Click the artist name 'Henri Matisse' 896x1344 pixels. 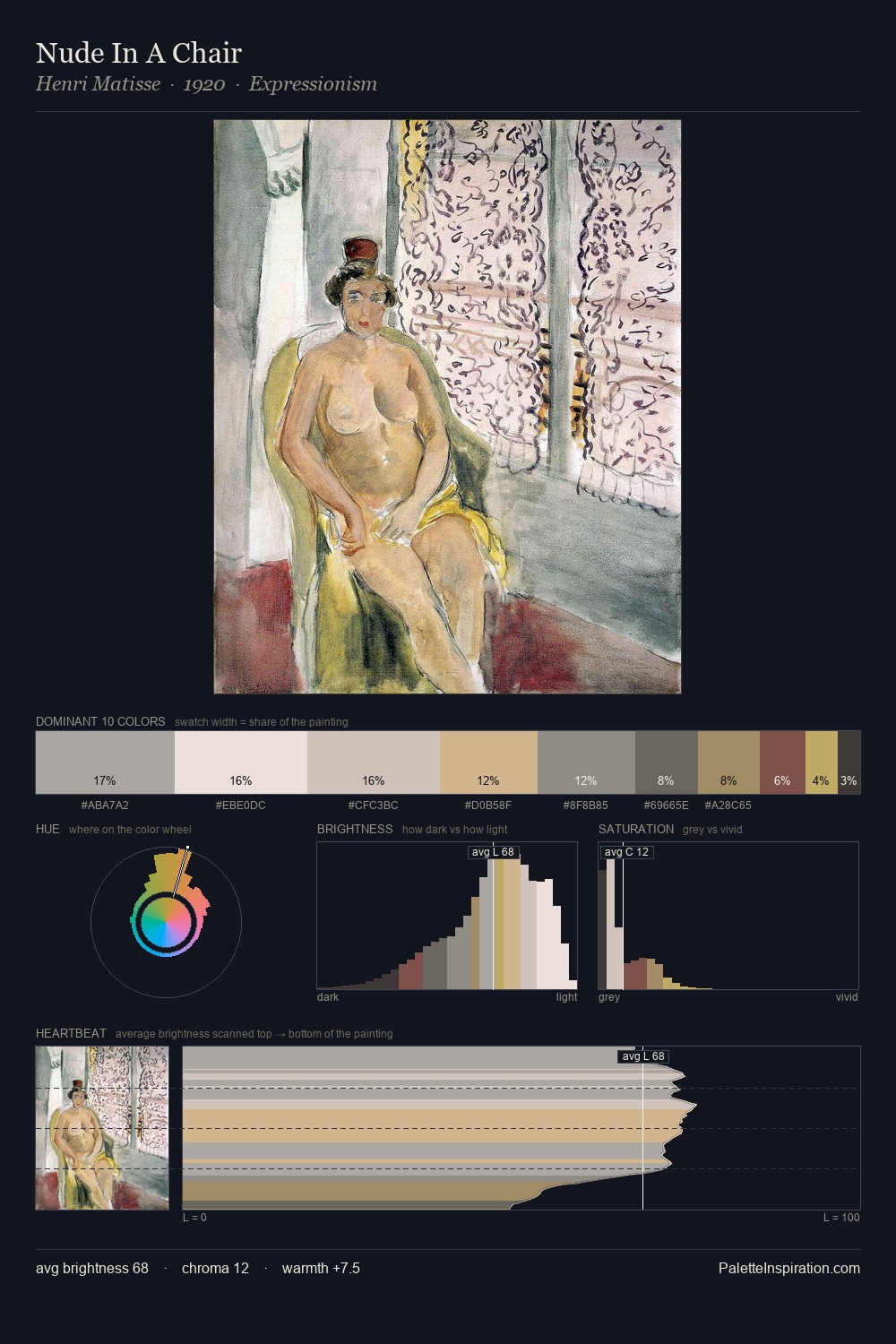(99, 84)
